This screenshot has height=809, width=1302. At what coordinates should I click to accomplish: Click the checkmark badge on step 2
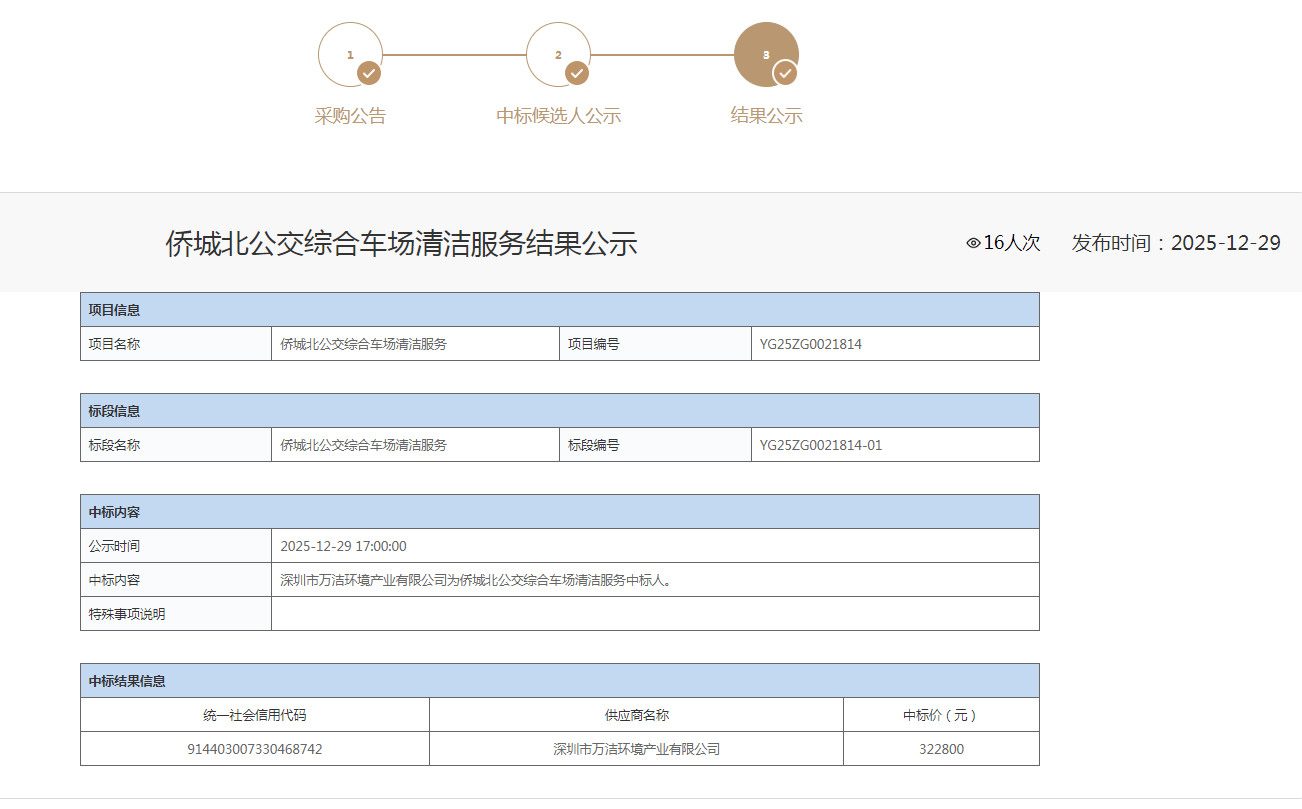(577, 73)
